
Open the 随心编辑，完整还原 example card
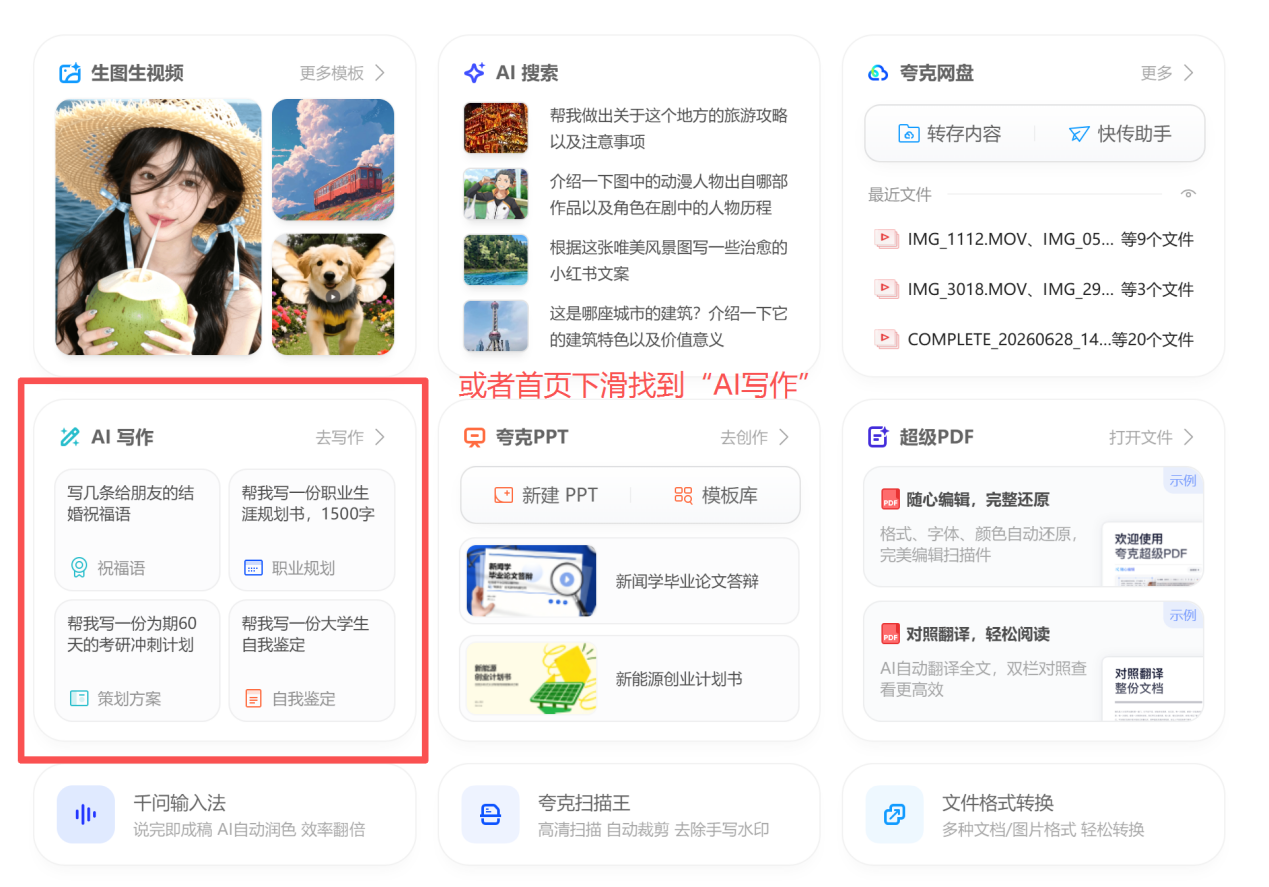[1033, 527]
